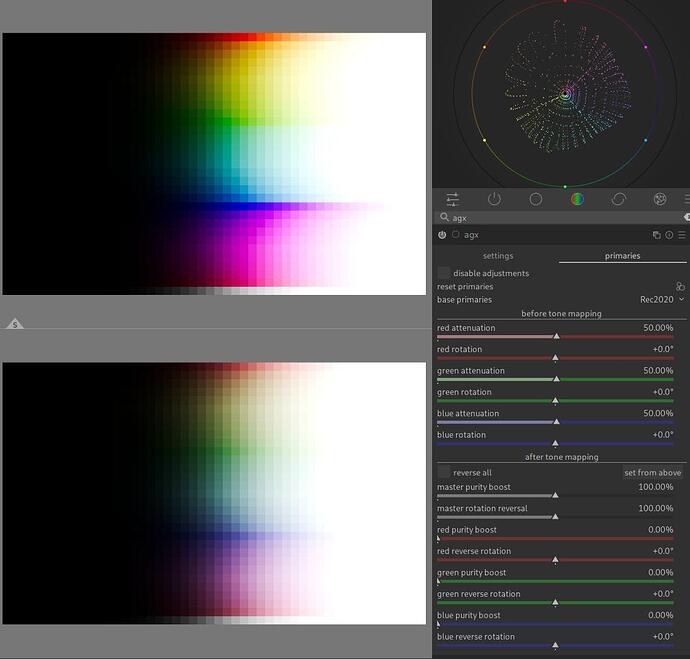Image resolution: width=690 pixels, height=659 pixels.
Task: Click the 100.00% value of master purity boost
Action: point(656,487)
